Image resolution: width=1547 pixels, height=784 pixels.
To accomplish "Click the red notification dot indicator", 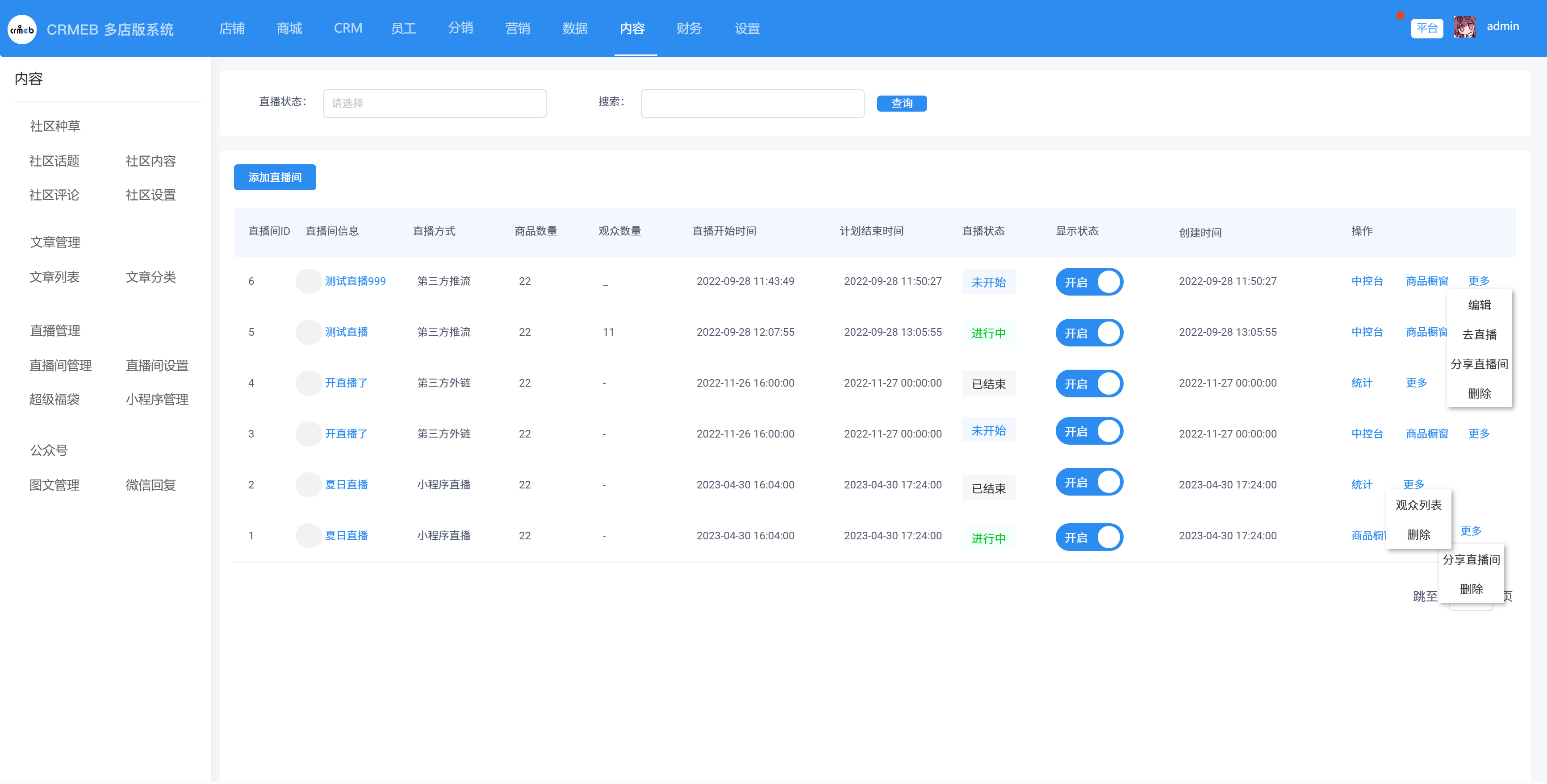I will coord(1400,15).
